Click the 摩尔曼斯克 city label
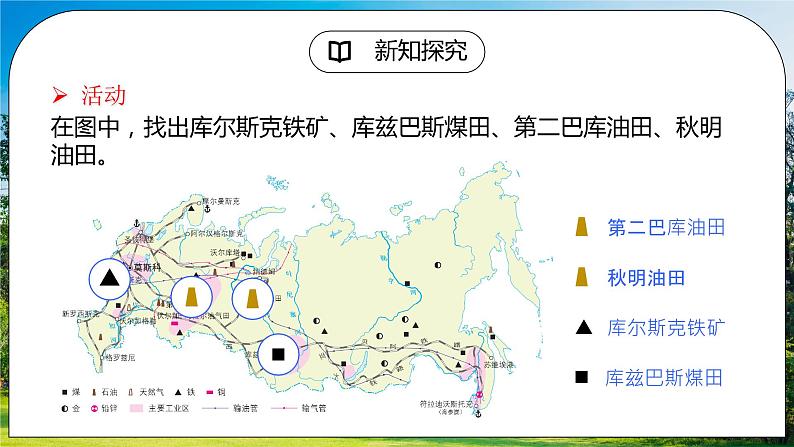Viewport: 794px width, 447px height. [221, 201]
